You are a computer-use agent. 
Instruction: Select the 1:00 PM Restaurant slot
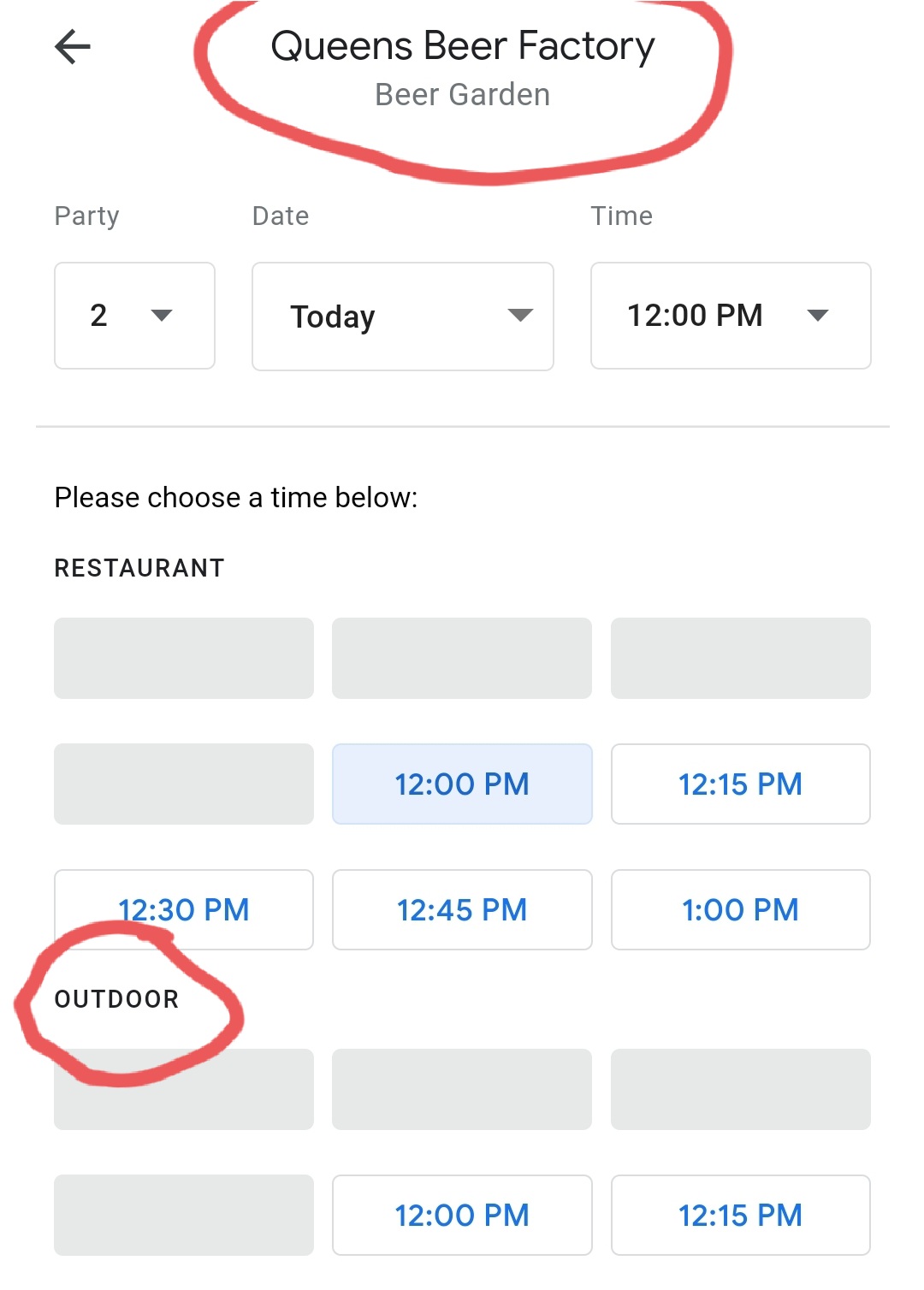tap(740, 909)
